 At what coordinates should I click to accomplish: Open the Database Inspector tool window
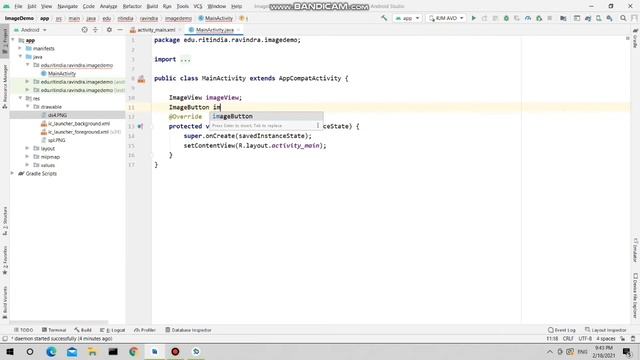click(x=188, y=330)
